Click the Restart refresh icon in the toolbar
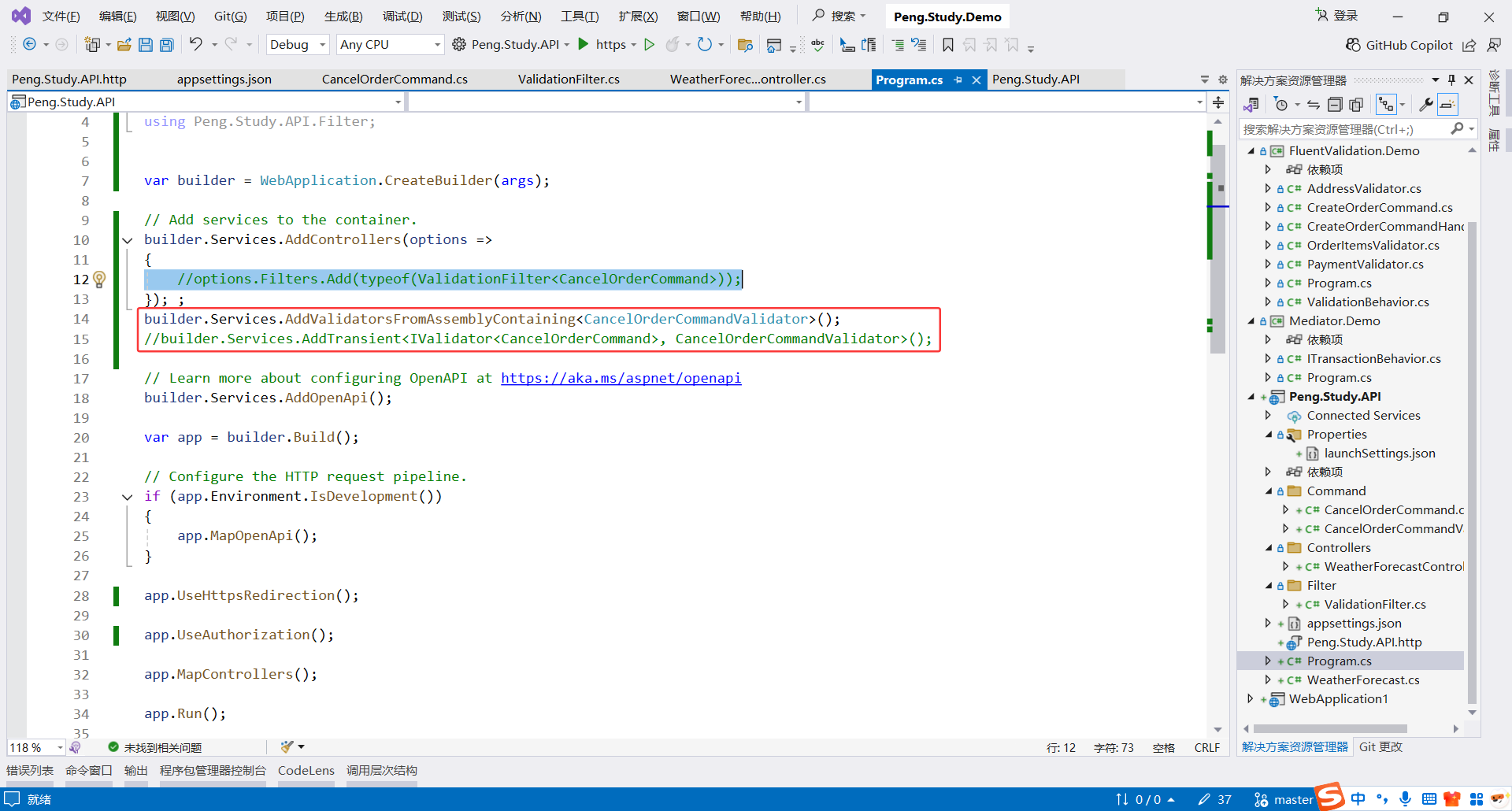Screen dimensions: 1512x811 coord(705,45)
